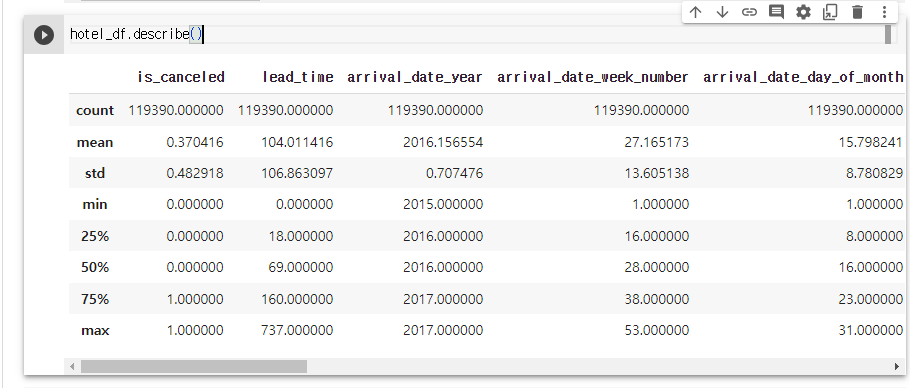This screenshot has height=388, width=915.
Task: Move cell down with arrow icon
Action: (722, 12)
